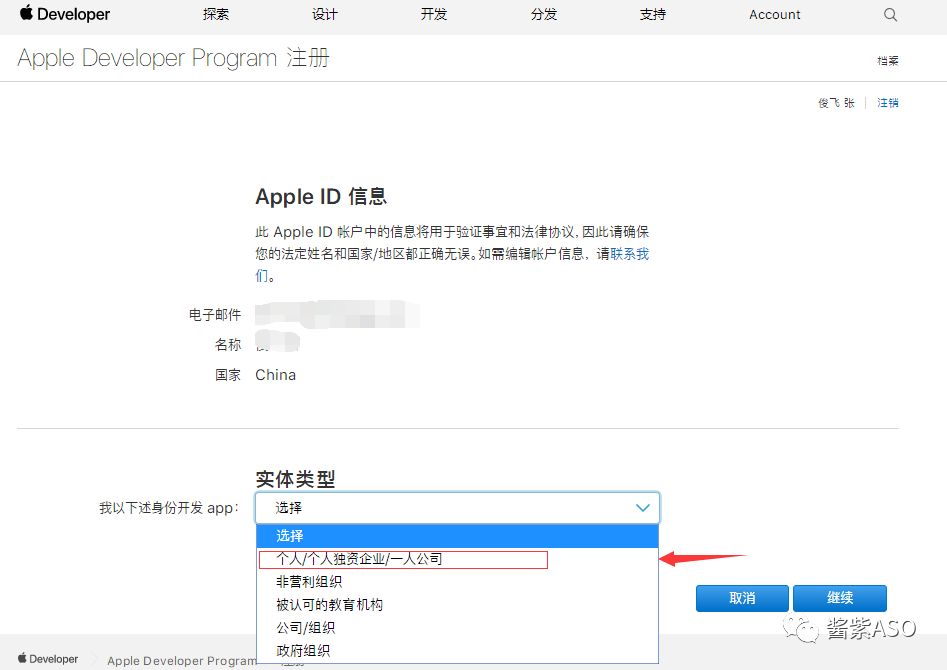Screen dimensions: 947x670
Task: Click the 注销 sign-out link
Action: [888, 103]
